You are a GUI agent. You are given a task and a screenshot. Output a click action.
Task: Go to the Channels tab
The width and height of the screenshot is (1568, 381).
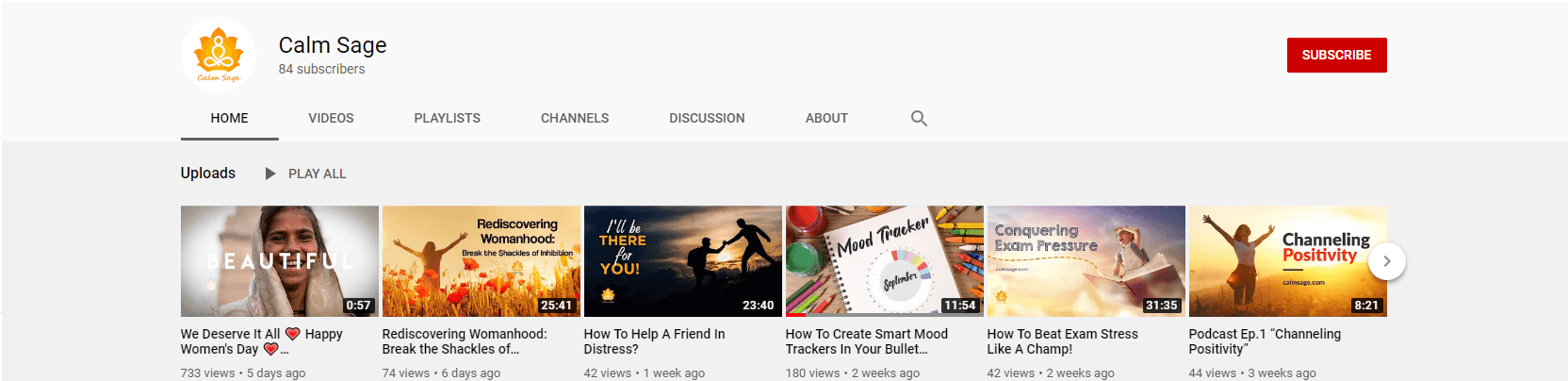pos(575,118)
